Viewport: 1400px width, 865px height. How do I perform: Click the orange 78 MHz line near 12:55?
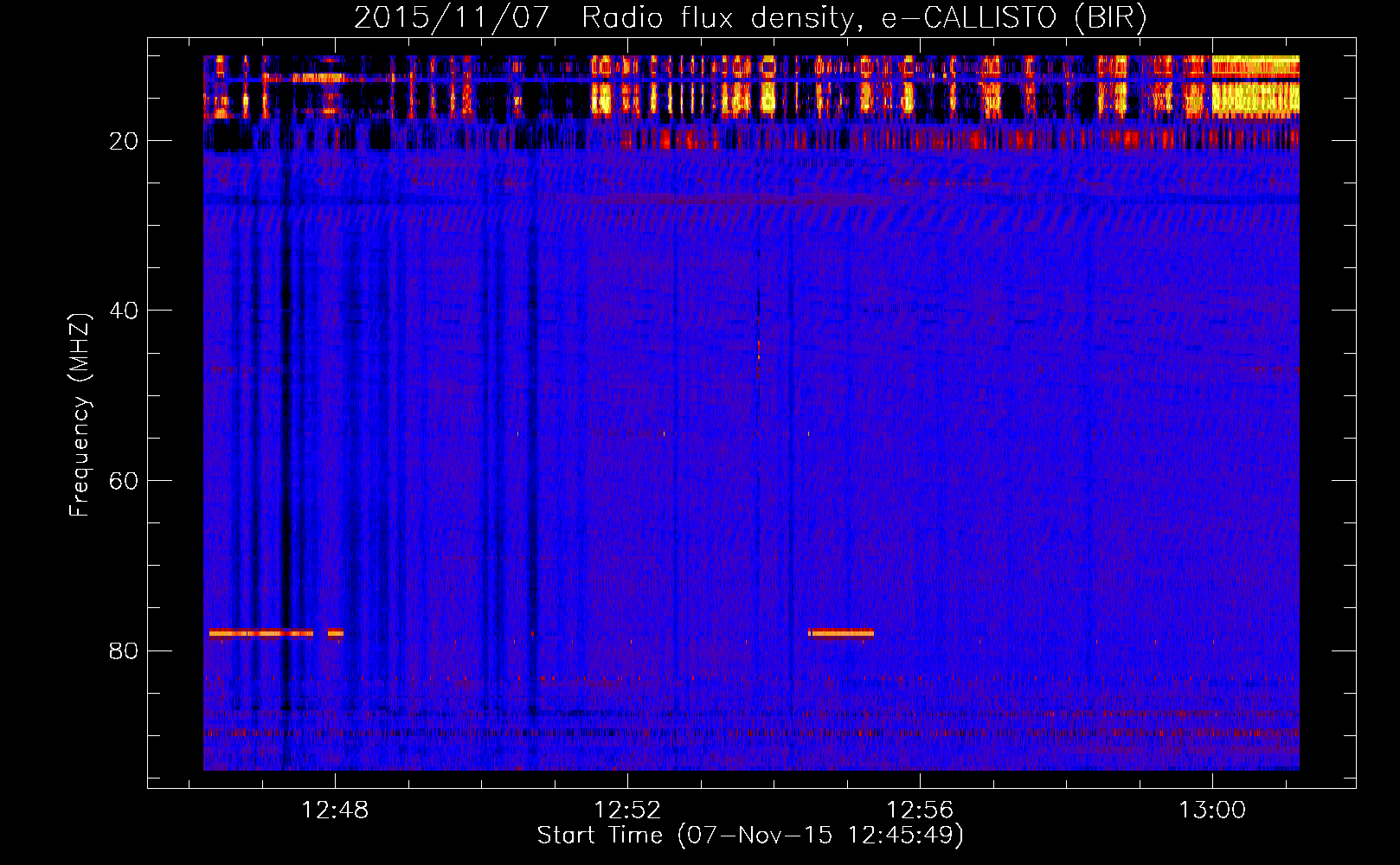[x=841, y=633]
